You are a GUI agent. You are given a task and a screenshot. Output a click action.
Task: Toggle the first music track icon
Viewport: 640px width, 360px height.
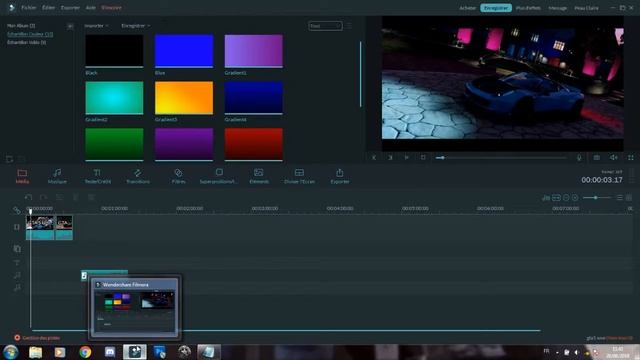pyautogui.click(x=17, y=276)
